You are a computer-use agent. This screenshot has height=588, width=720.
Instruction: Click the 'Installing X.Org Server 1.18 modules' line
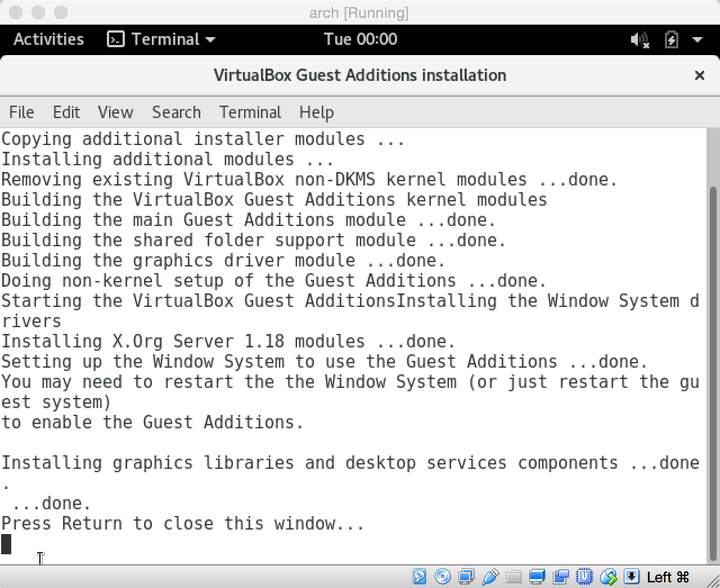point(228,342)
